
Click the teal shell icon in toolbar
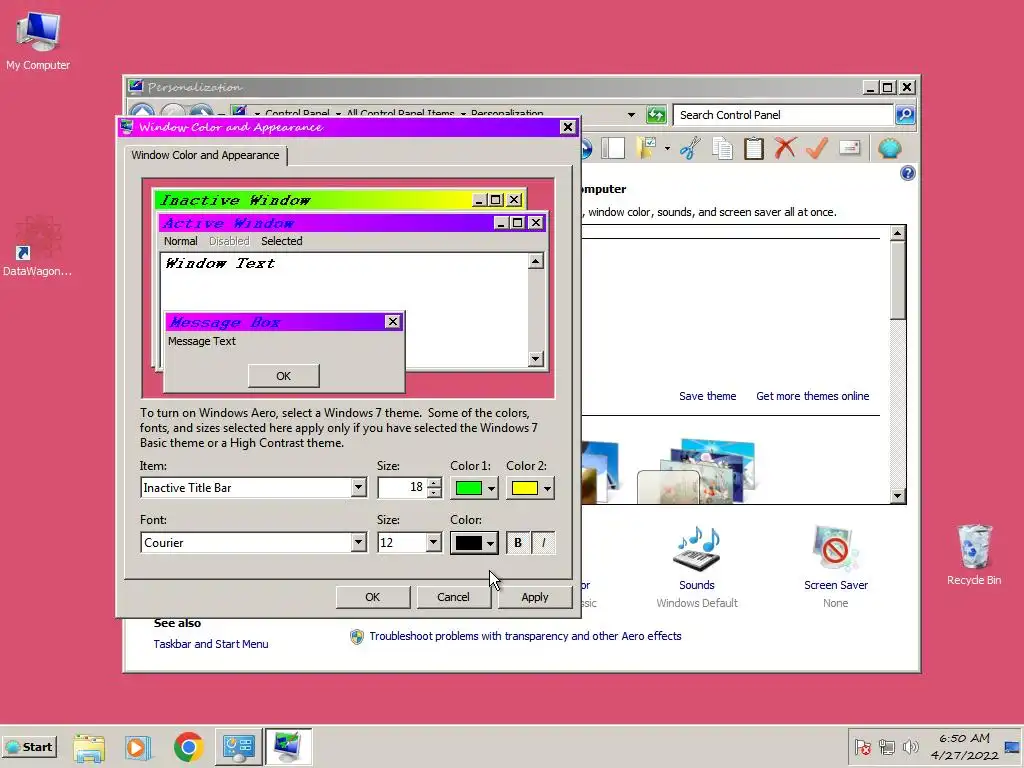coord(889,148)
